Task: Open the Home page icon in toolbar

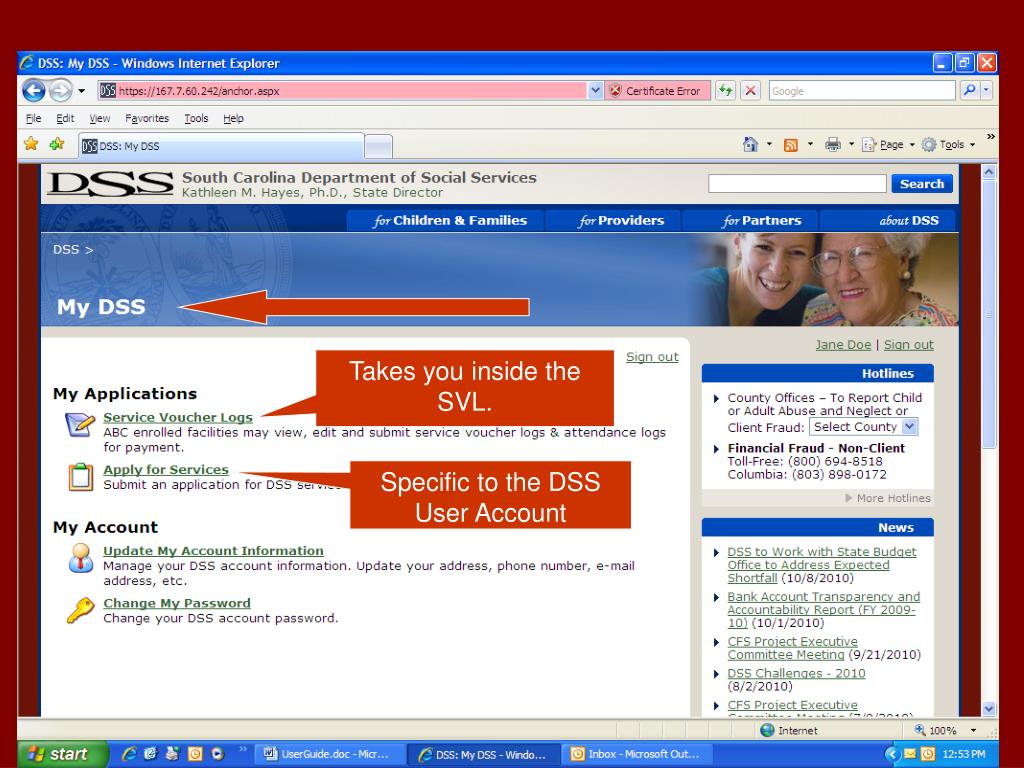Action: (750, 144)
